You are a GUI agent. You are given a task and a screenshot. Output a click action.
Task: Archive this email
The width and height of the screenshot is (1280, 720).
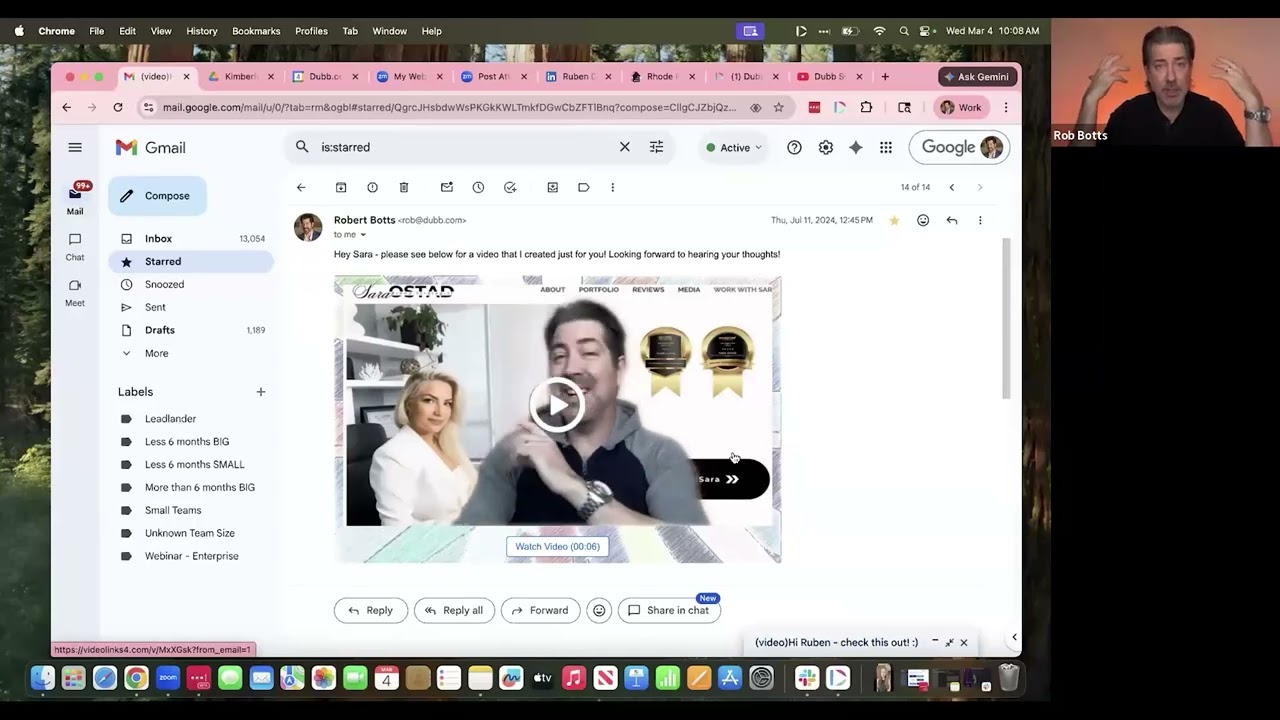pos(341,187)
